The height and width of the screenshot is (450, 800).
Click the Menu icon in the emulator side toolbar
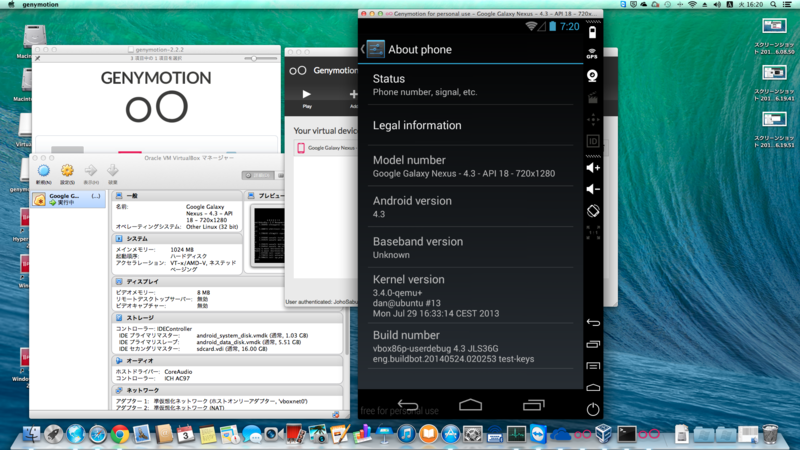coord(593,366)
